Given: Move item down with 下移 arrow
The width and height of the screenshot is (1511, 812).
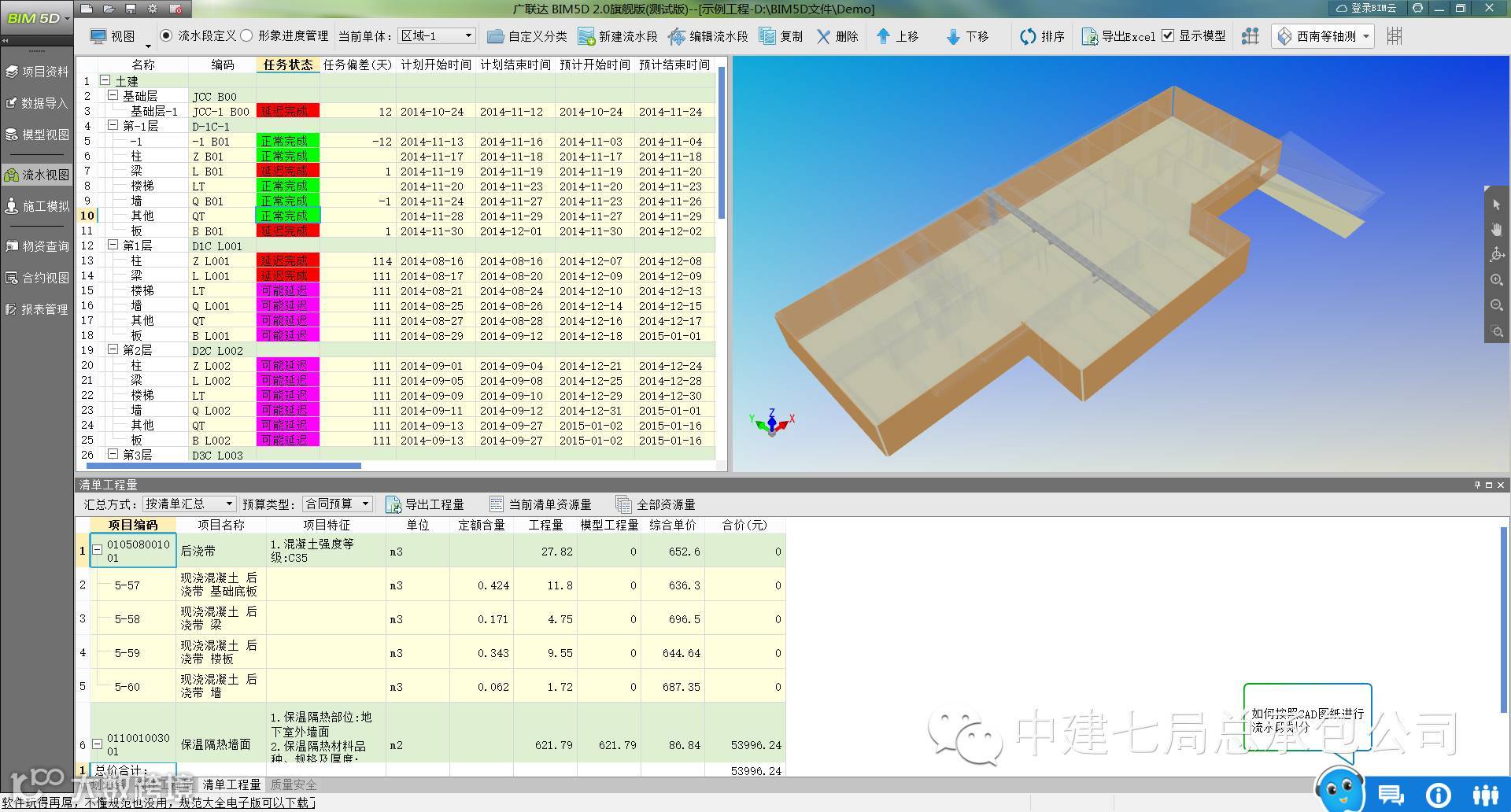Looking at the screenshot, I should 967,36.
